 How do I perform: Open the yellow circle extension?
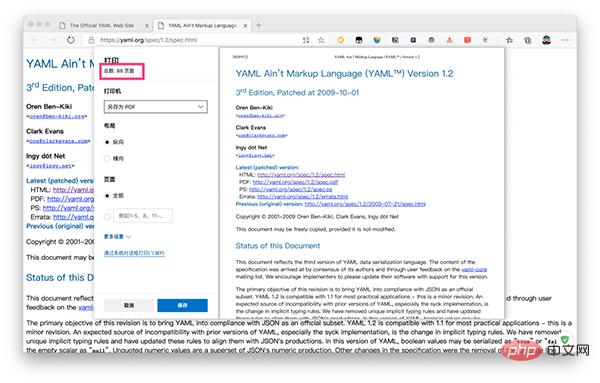pyautogui.click(x=341, y=40)
